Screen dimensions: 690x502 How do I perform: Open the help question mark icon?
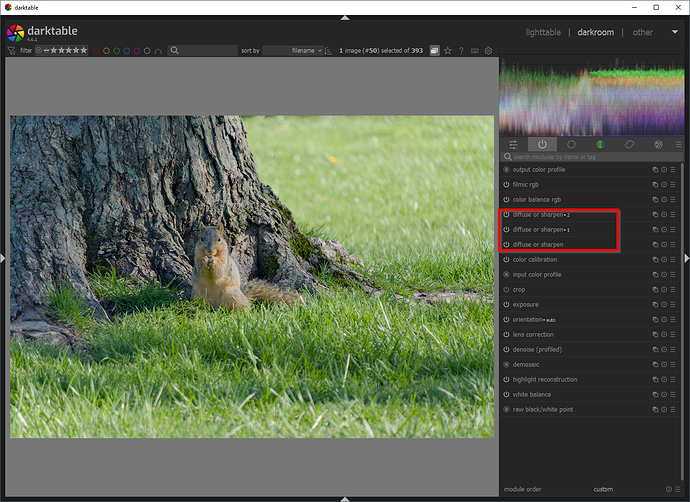tap(461, 51)
